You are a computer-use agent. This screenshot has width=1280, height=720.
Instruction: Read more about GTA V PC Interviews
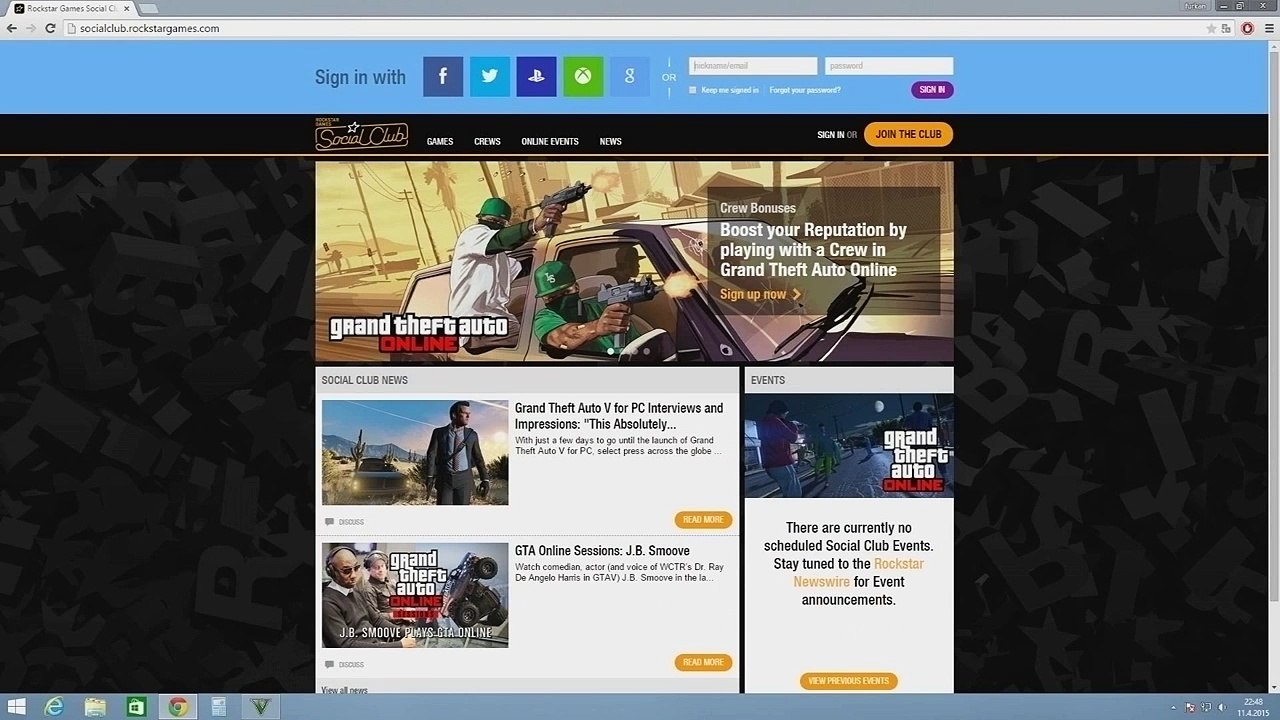coord(703,520)
